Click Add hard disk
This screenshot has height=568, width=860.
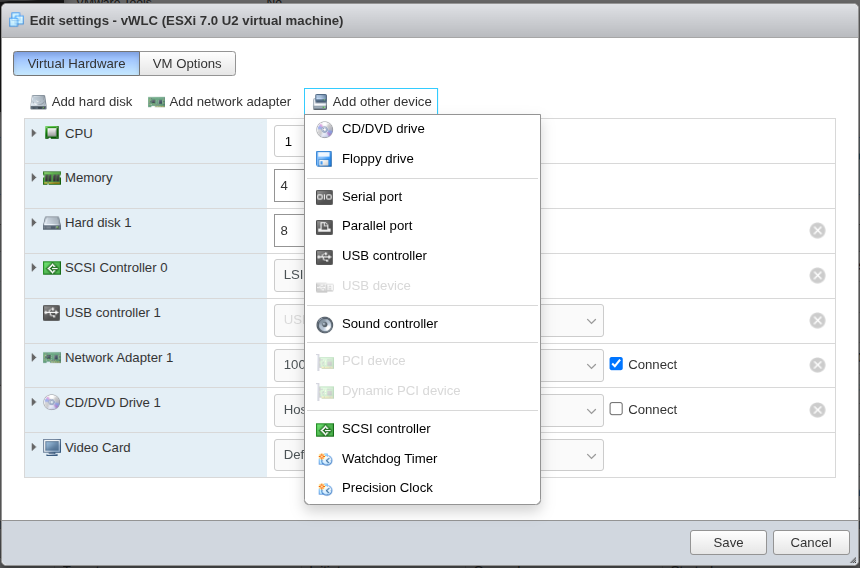pyautogui.click(x=81, y=102)
